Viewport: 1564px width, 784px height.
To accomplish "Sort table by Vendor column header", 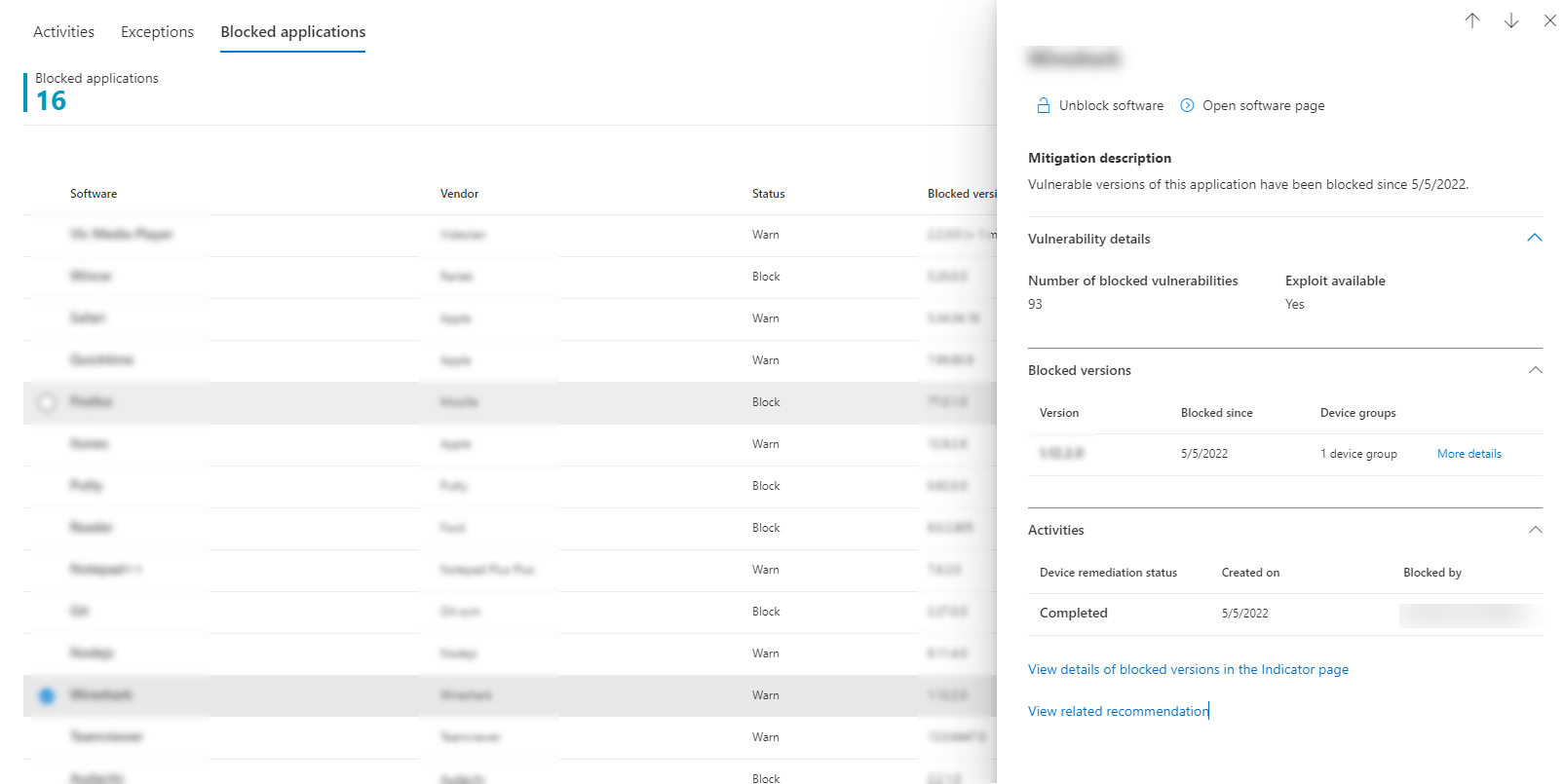I will [459, 194].
